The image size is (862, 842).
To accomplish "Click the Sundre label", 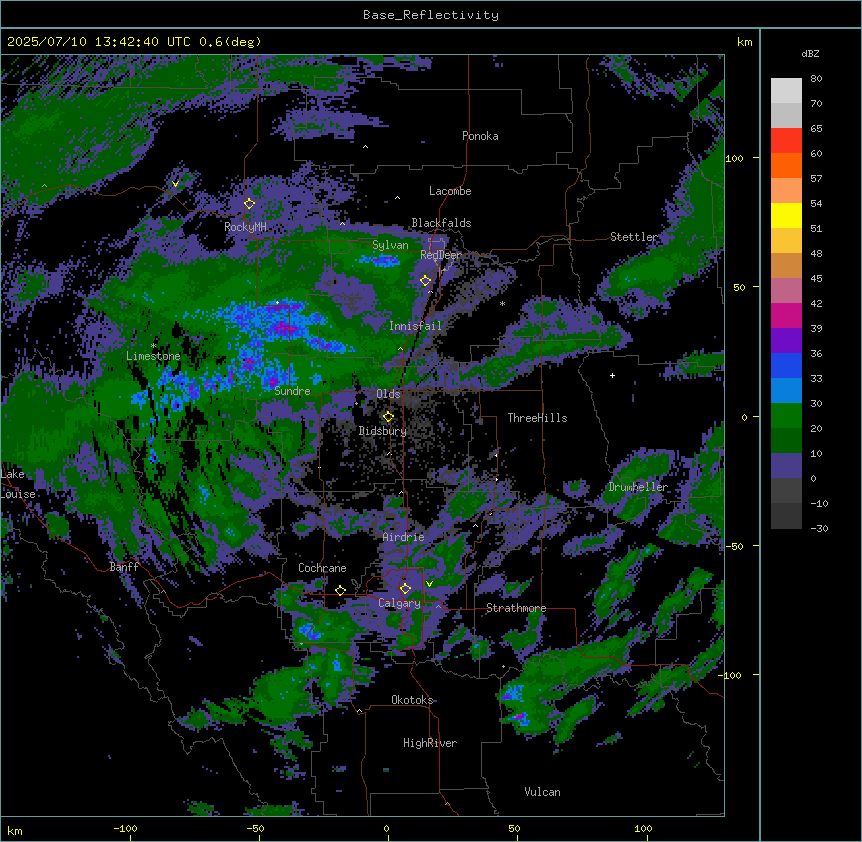I will (292, 391).
